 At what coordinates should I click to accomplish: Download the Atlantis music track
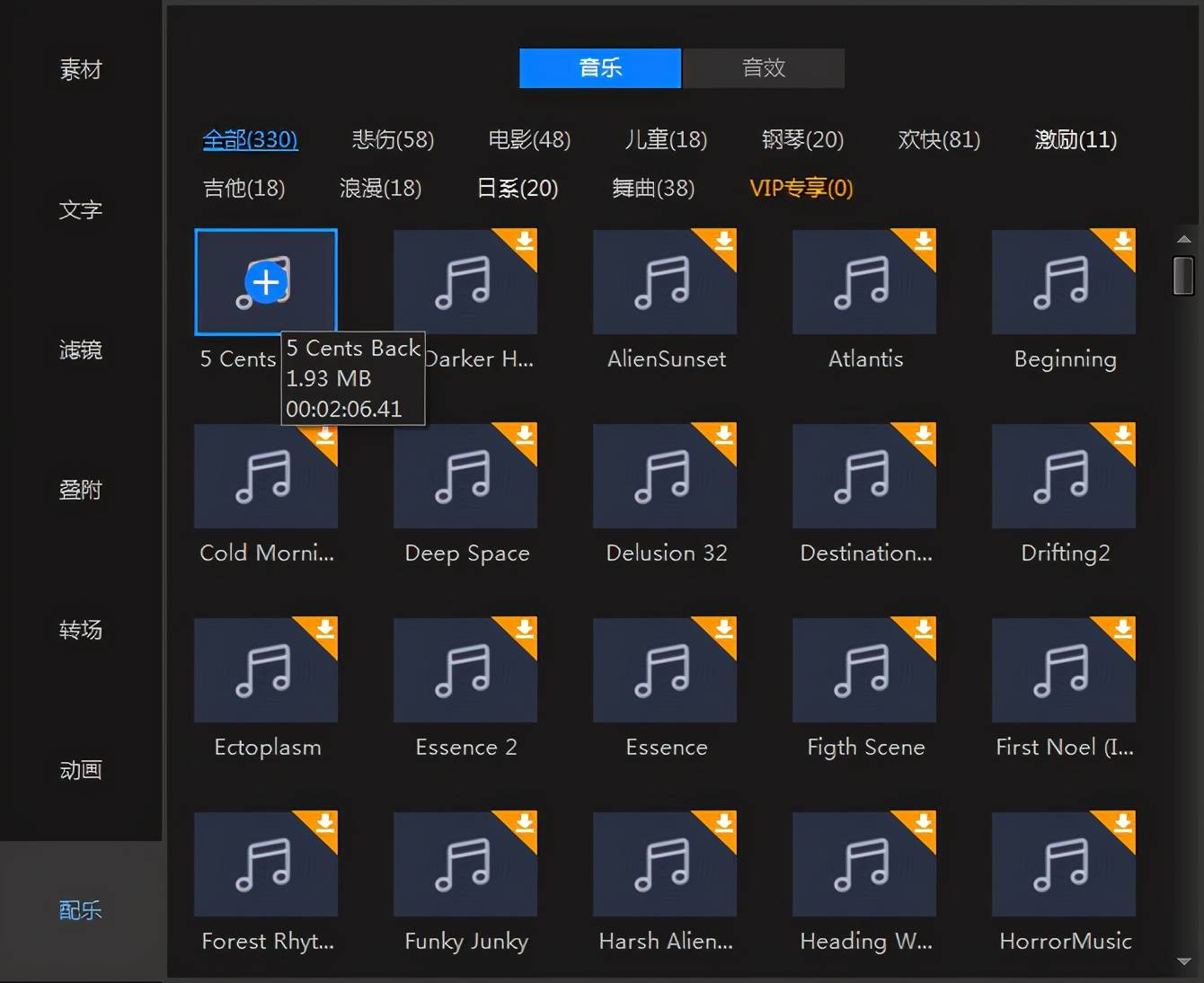(x=922, y=244)
